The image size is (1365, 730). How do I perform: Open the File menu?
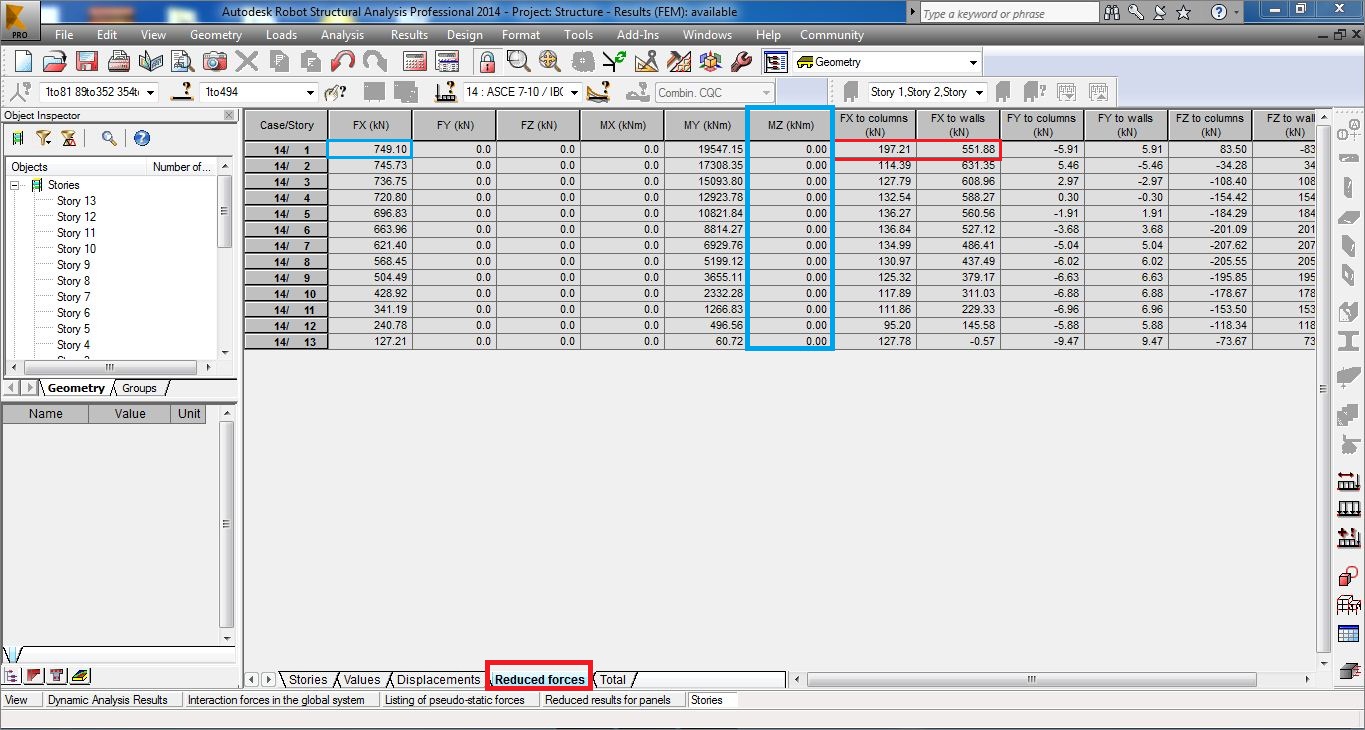(64, 34)
